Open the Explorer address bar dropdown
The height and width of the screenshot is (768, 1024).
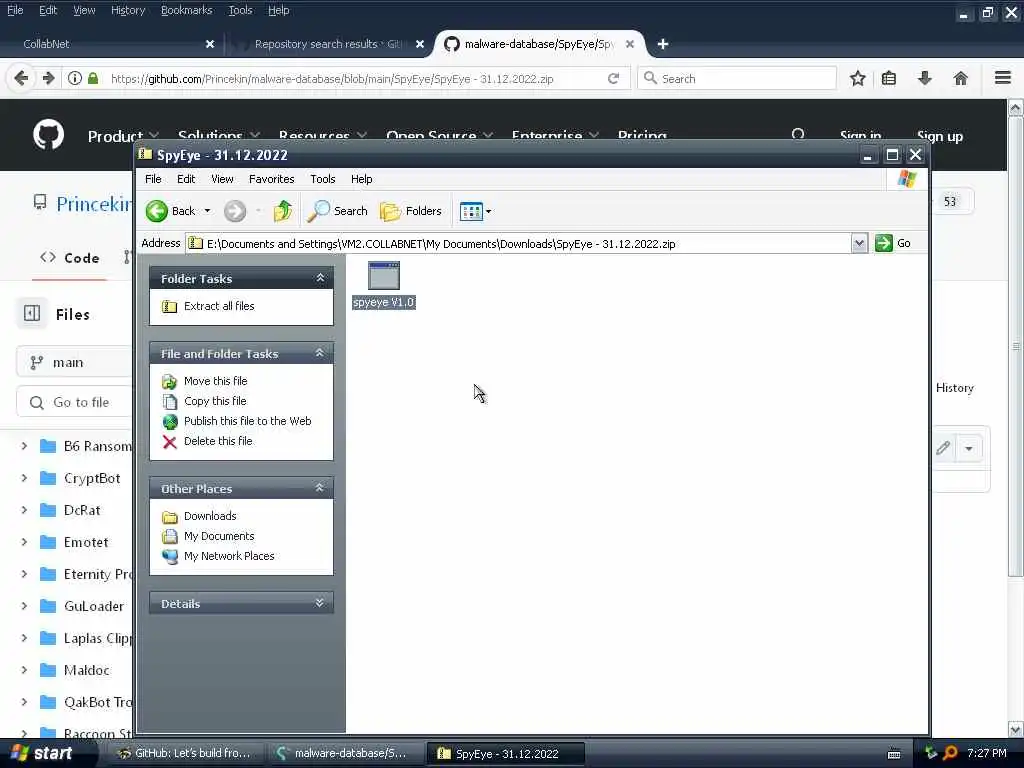[859, 244]
